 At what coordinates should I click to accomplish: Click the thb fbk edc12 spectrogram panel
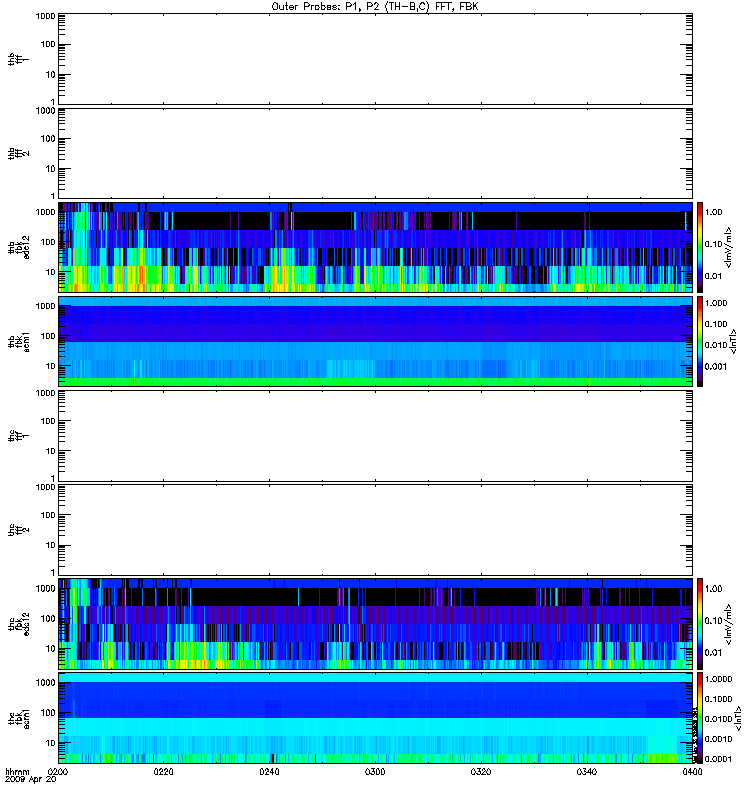376,247
